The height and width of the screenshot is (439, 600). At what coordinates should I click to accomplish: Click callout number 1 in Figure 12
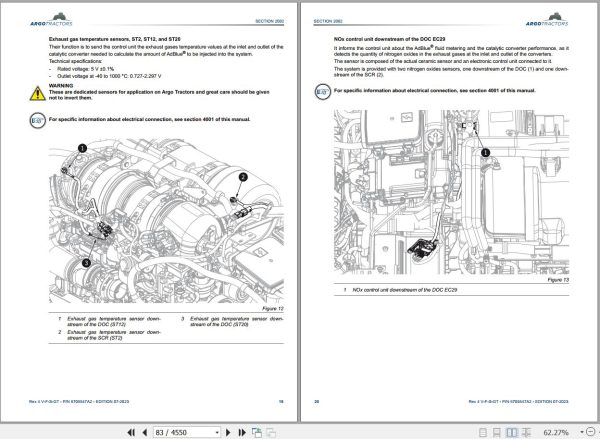coord(82,148)
